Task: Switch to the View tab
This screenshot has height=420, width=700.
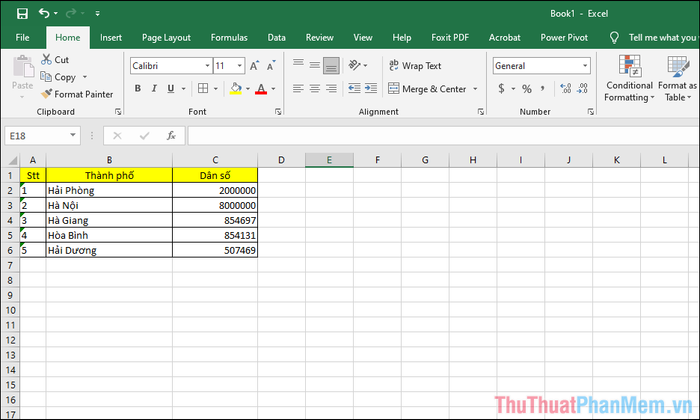Action: 362,38
